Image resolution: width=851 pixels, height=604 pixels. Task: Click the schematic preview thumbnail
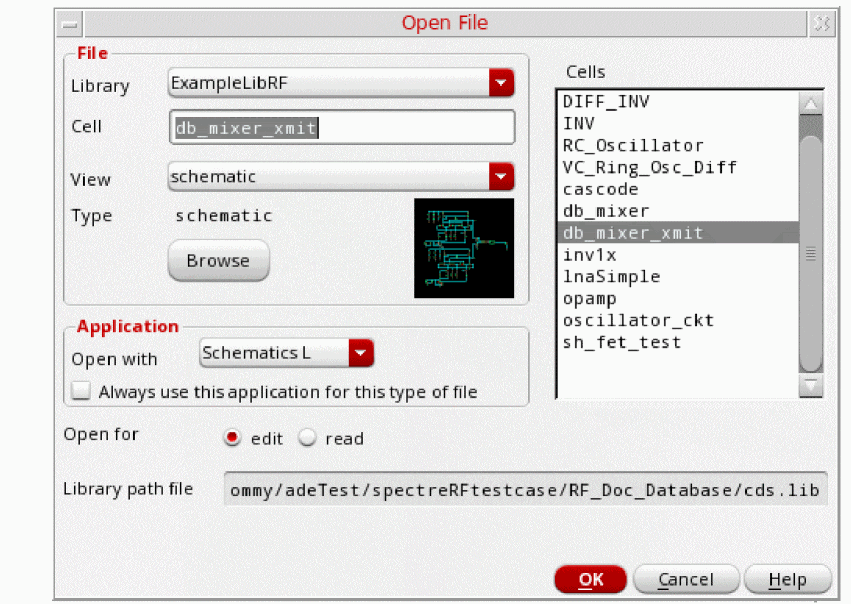pos(464,248)
